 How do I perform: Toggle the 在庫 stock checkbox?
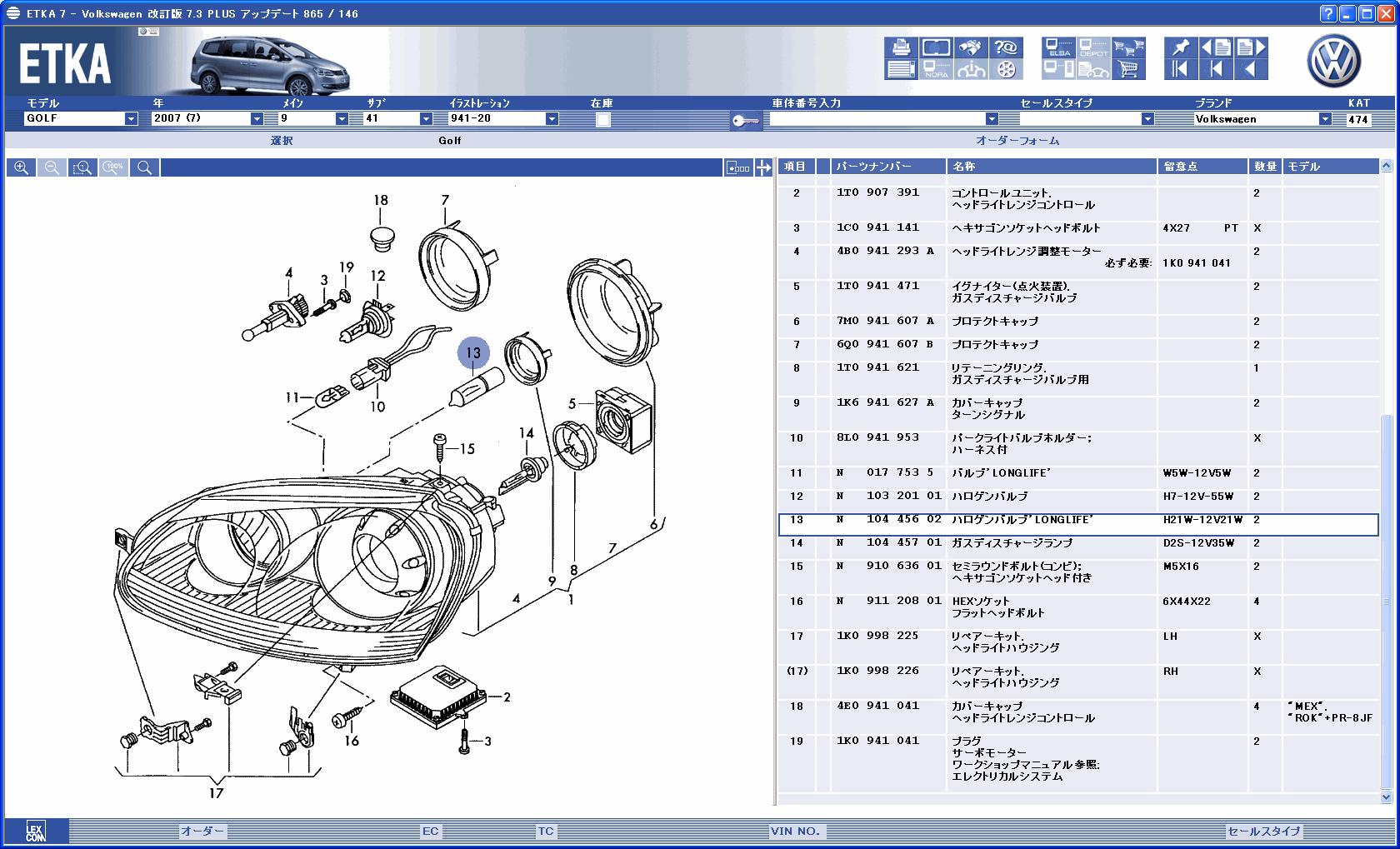pyautogui.click(x=603, y=119)
